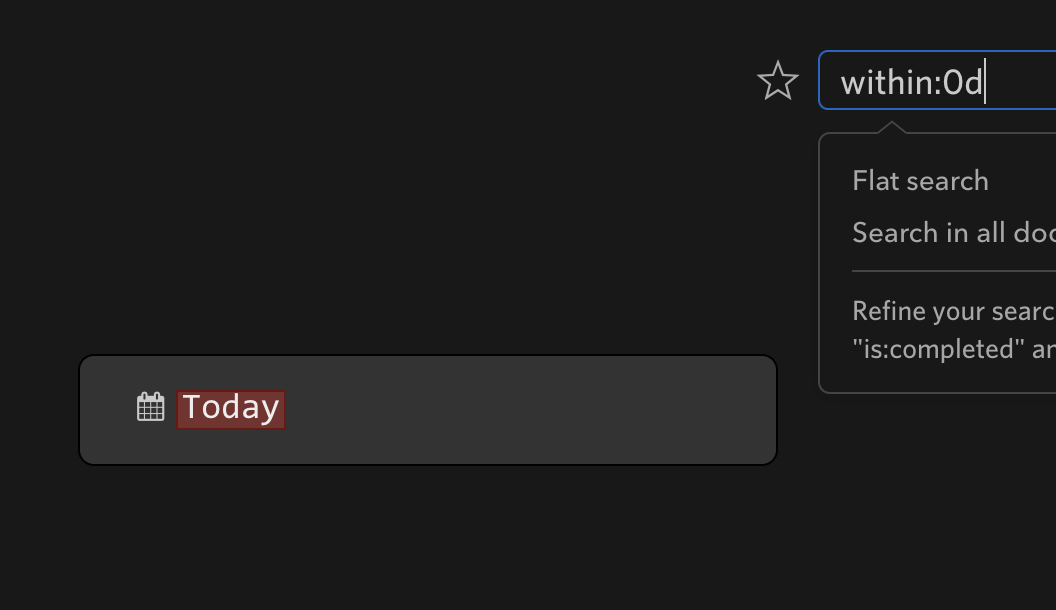Screen dimensions: 1056x610
Task: Star the current within:0d search
Action: point(778,81)
